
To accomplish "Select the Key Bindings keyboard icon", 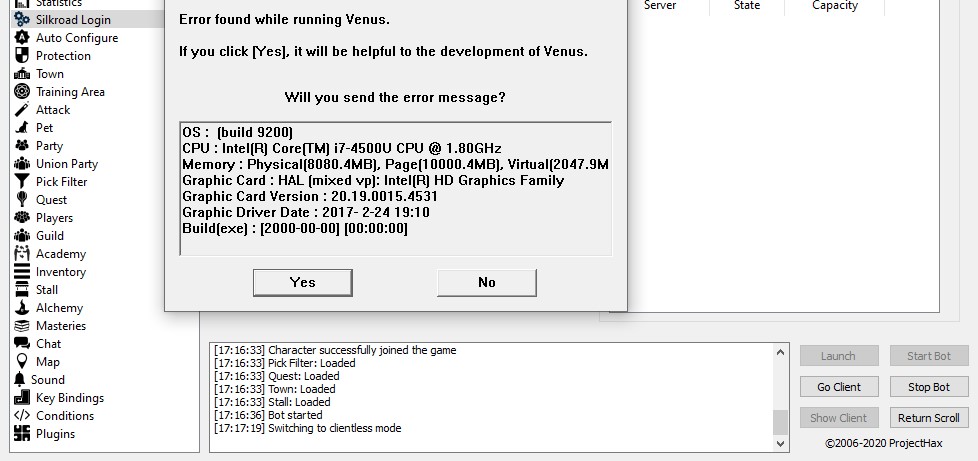I will (x=22, y=398).
